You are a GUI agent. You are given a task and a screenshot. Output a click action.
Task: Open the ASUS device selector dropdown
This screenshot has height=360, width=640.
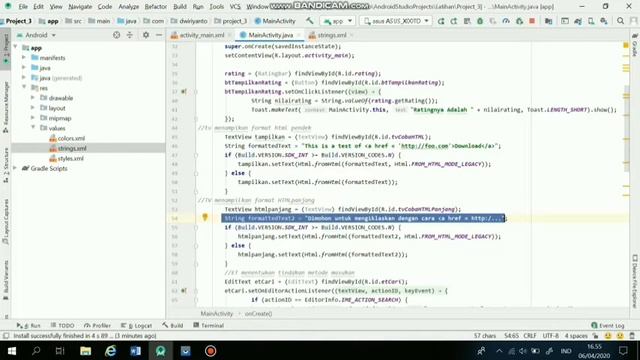(396, 21)
